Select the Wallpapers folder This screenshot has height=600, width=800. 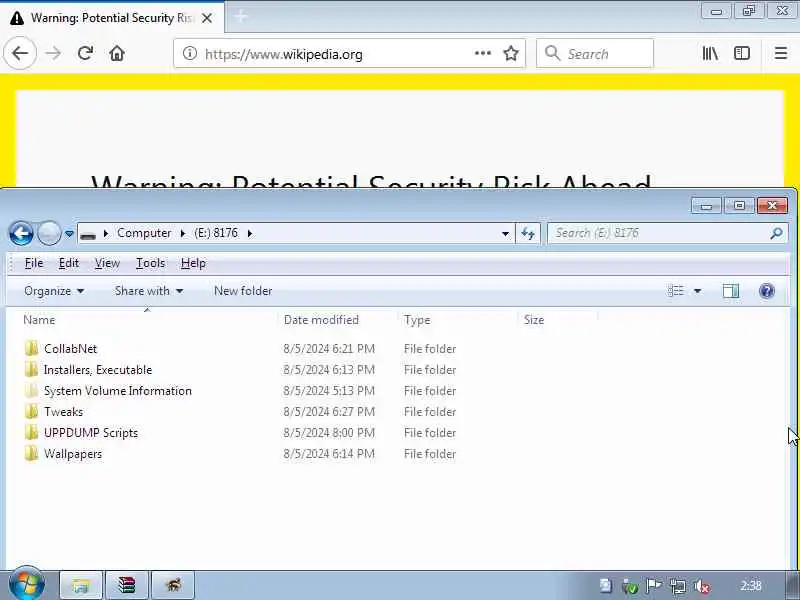[73, 454]
